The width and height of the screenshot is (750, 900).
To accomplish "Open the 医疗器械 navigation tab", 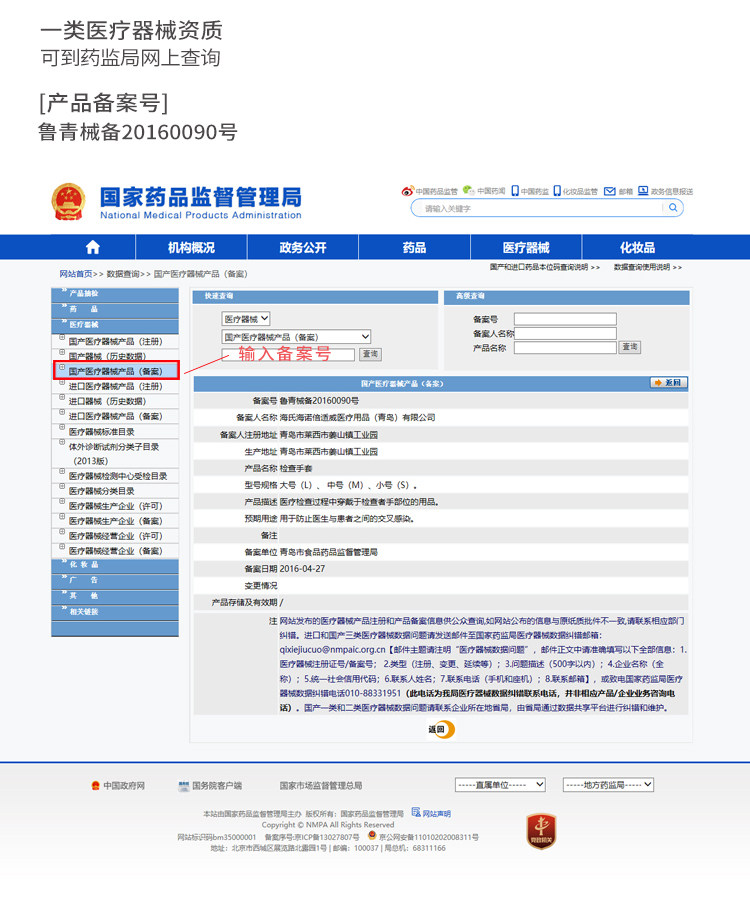I will pyautogui.click(x=526, y=247).
